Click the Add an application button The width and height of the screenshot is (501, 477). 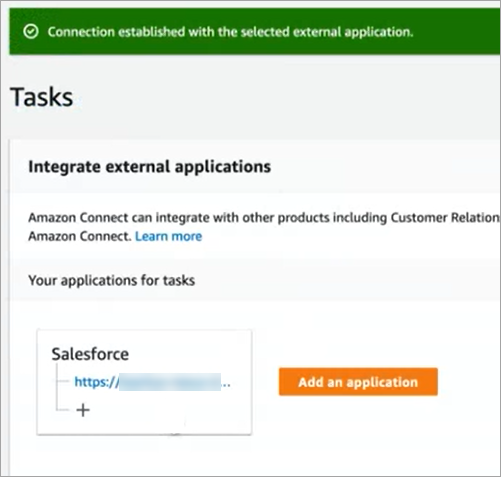[x=358, y=382]
